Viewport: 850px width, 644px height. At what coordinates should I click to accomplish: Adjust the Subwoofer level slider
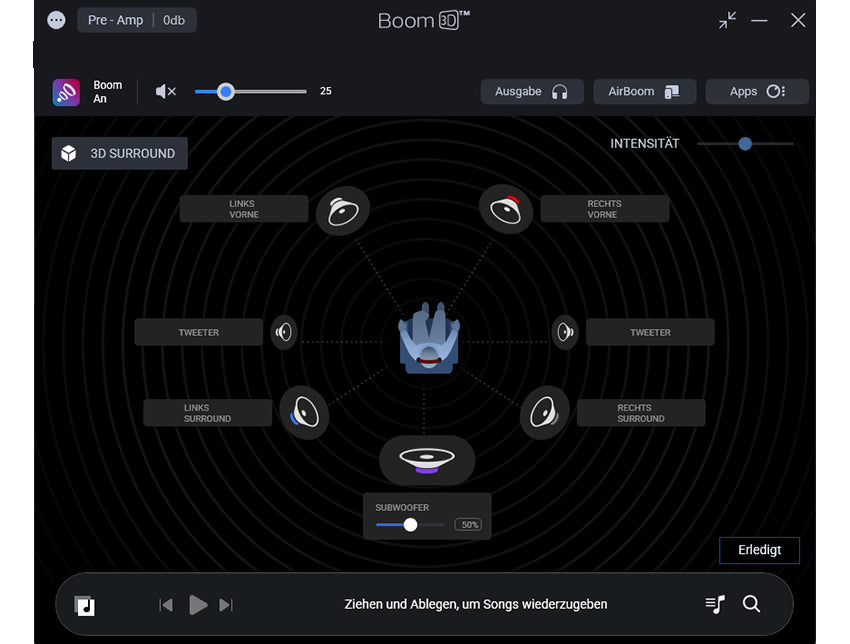[410, 525]
